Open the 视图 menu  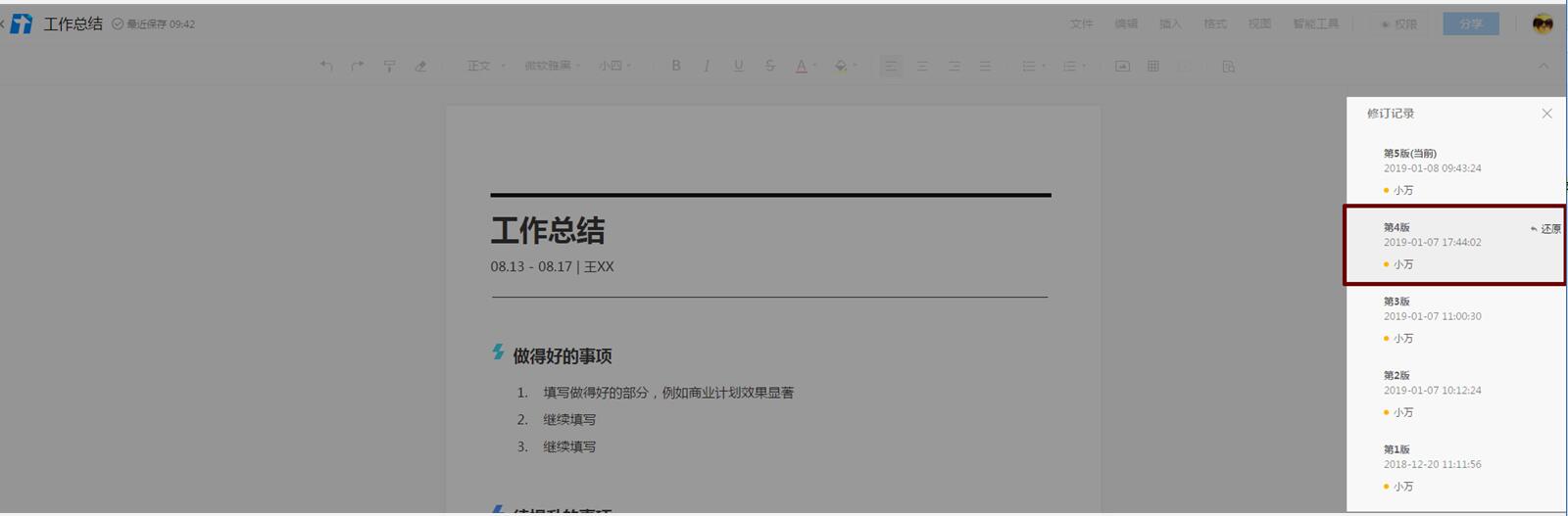pyautogui.click(x=1259, y=23)
